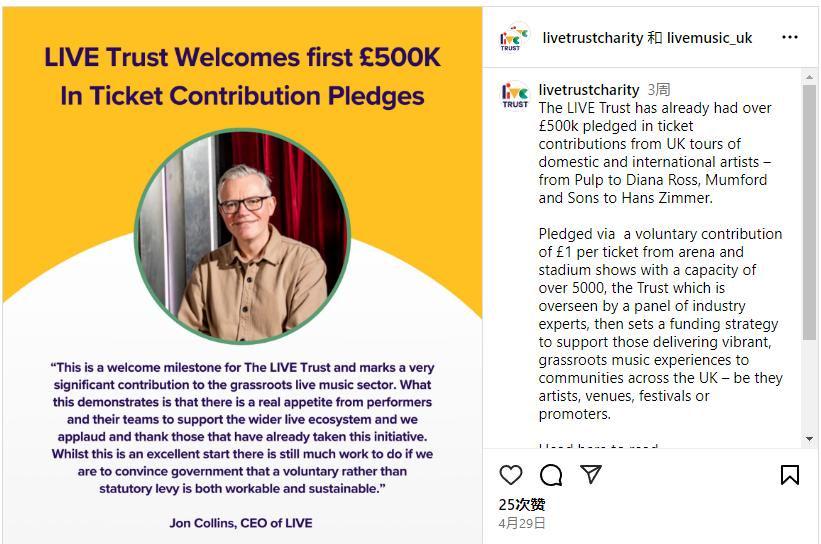This screenshot has height=544, width=821.
Task: Click the caption scrollbar thumb
Action: [808, 210]
